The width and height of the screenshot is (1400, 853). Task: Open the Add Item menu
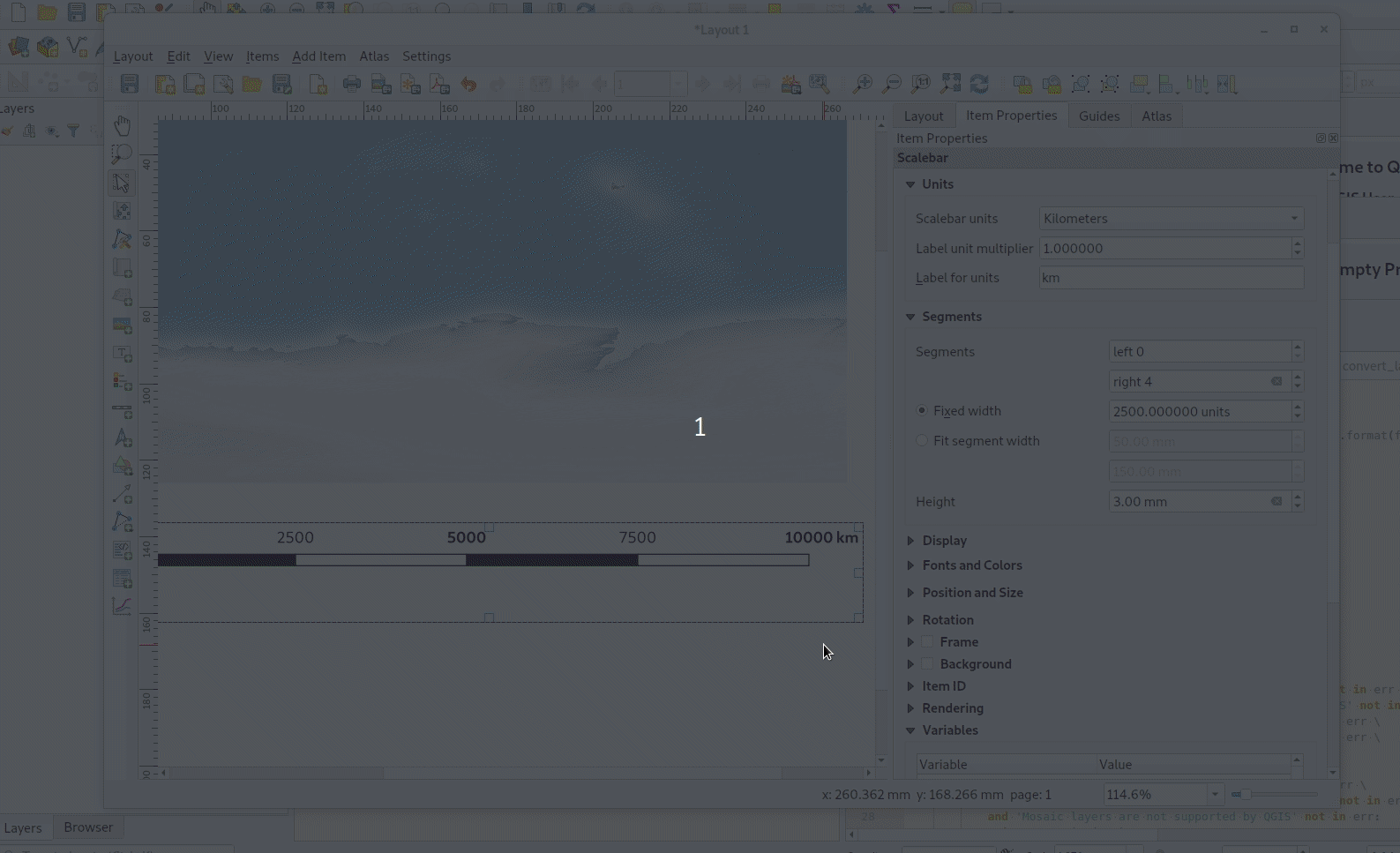tap(318, 56)
